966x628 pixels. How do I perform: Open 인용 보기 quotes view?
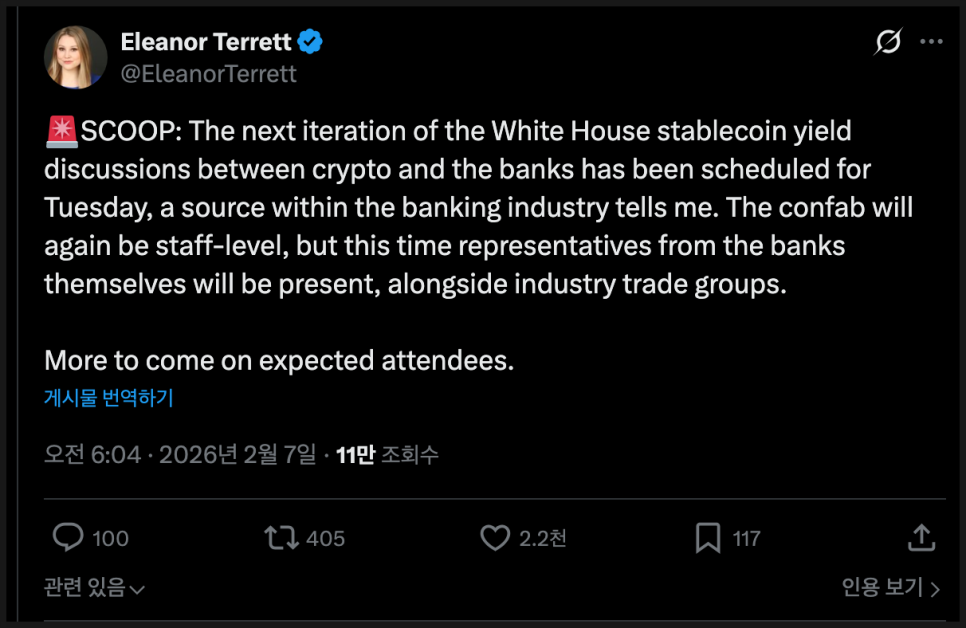point(890,588)
